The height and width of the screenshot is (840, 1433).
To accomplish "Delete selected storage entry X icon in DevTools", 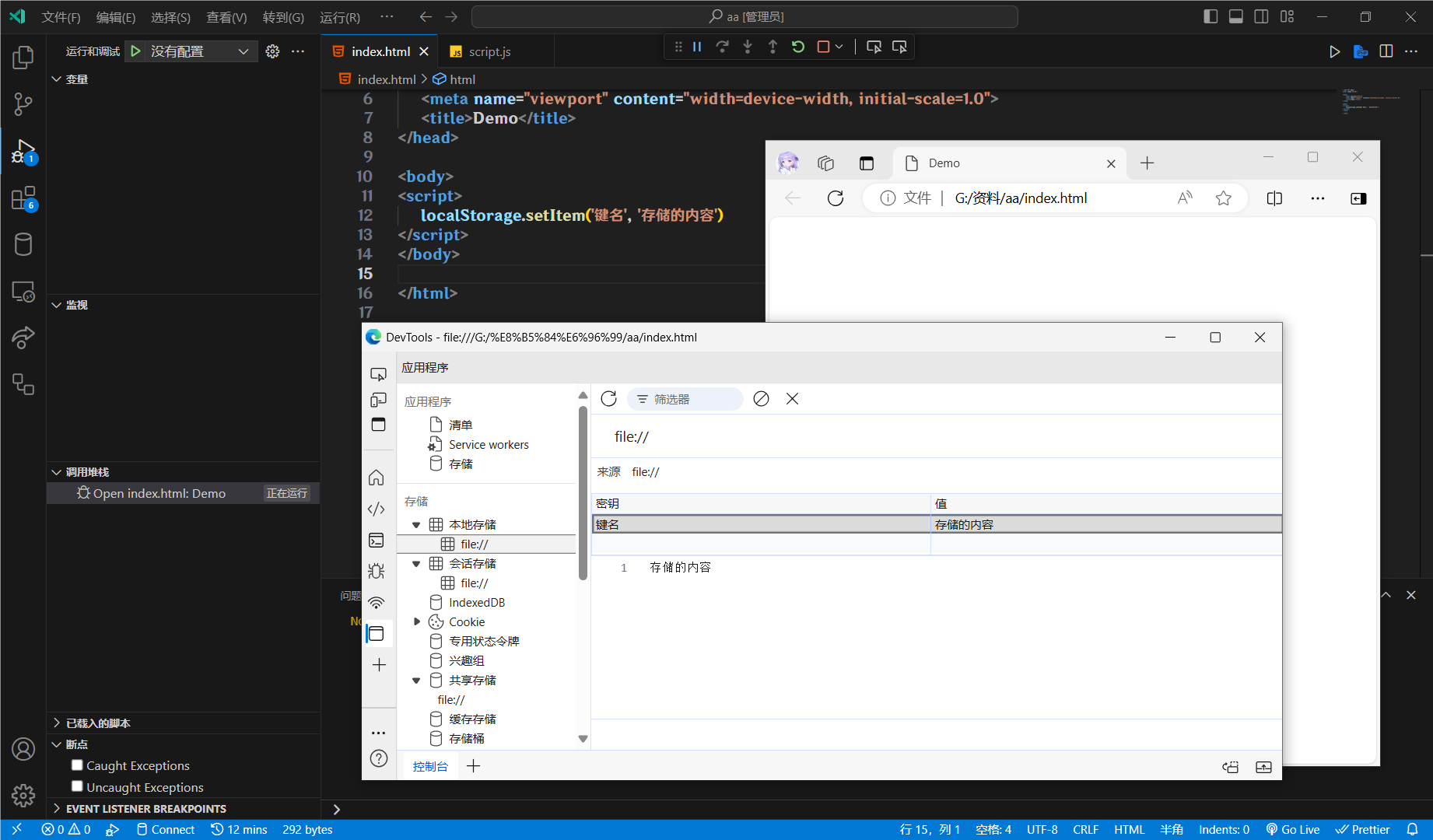I will tap(793, 399).
